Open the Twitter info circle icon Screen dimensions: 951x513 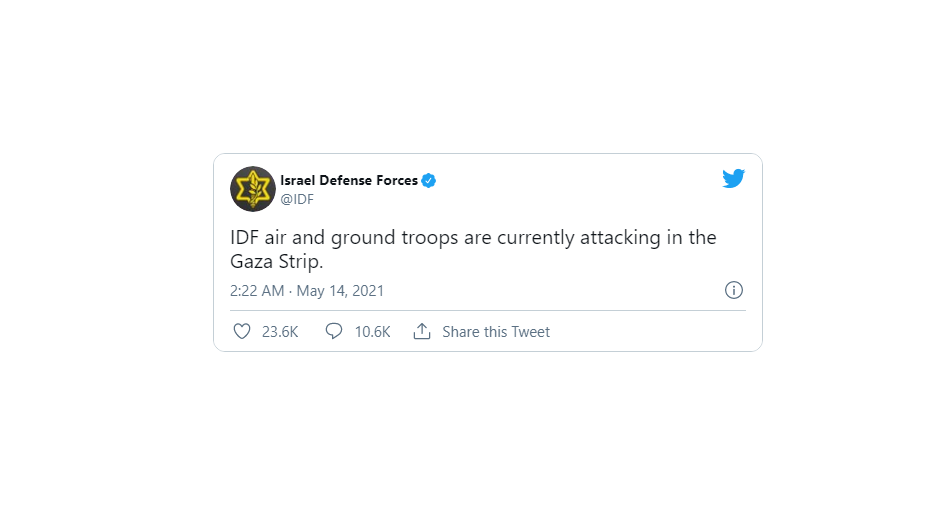[x=734, y=290]
